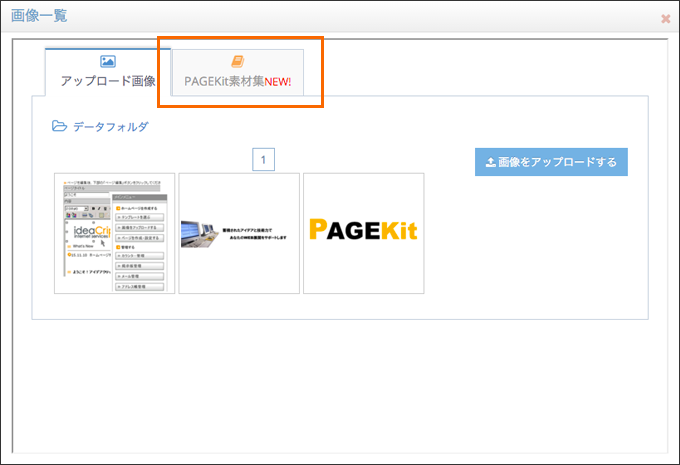Click 画像をアップロードする upload button
680x465 pixels.
click(551, 162)
